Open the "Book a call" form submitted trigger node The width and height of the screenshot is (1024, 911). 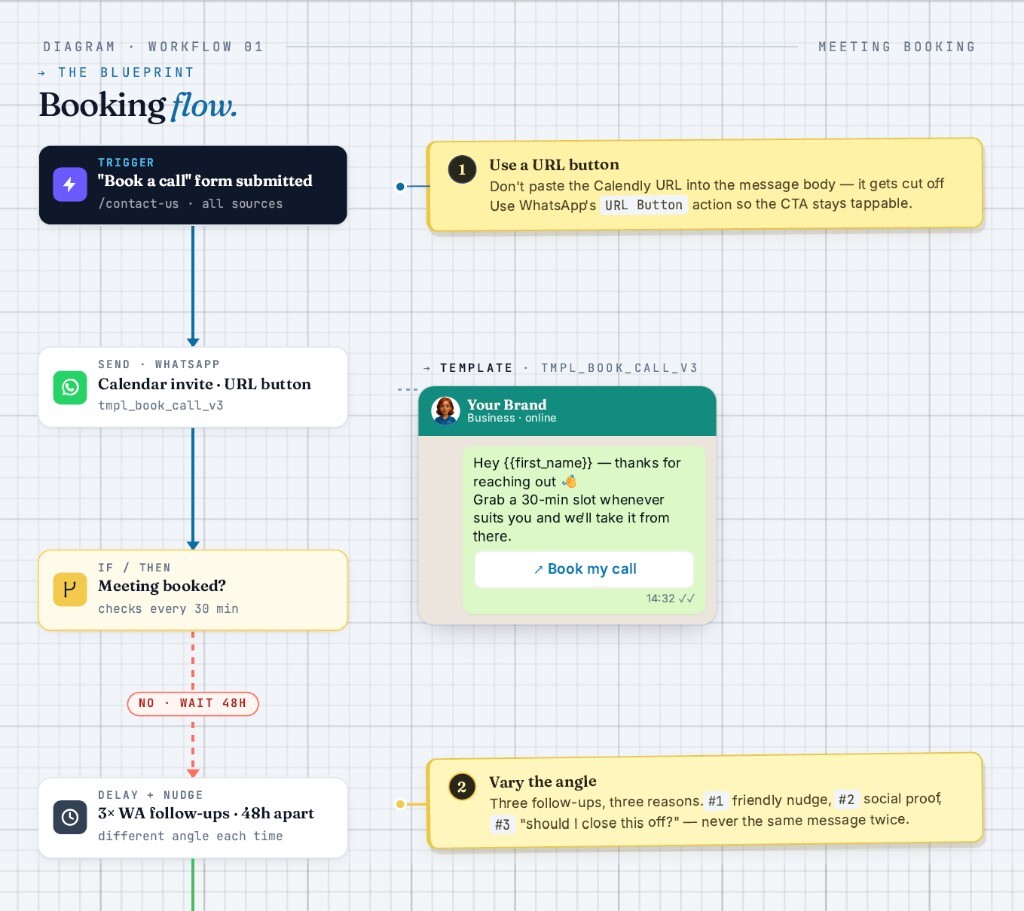pyautogui.click(x=193, y=185)
